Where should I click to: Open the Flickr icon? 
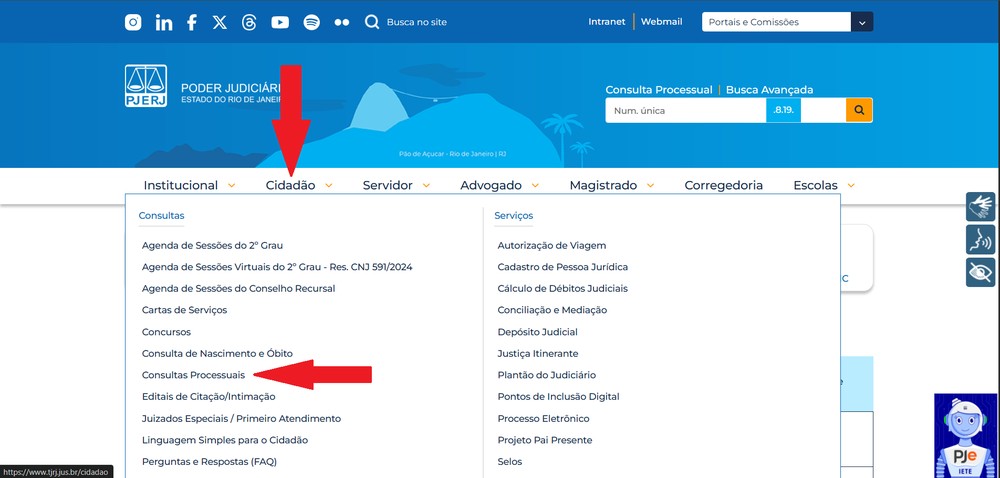pyautogui.click(x=342, y=22)
